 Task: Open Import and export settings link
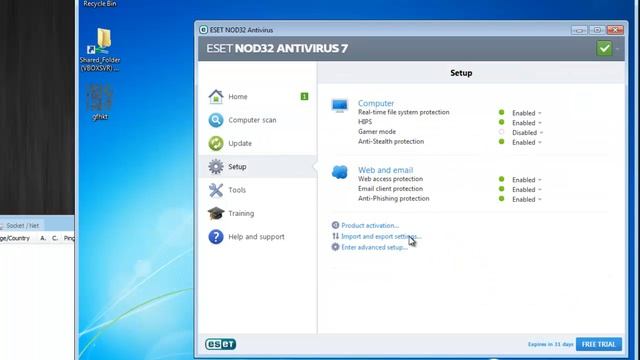[381, 236]
